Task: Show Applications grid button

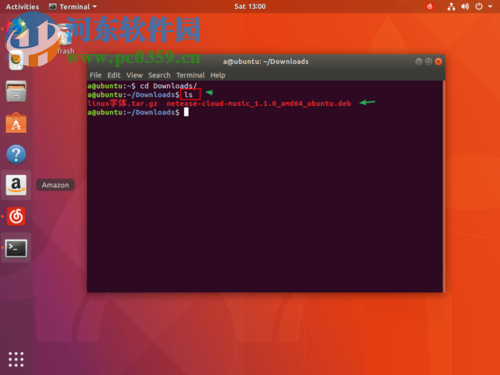Action: coord(16,359)
